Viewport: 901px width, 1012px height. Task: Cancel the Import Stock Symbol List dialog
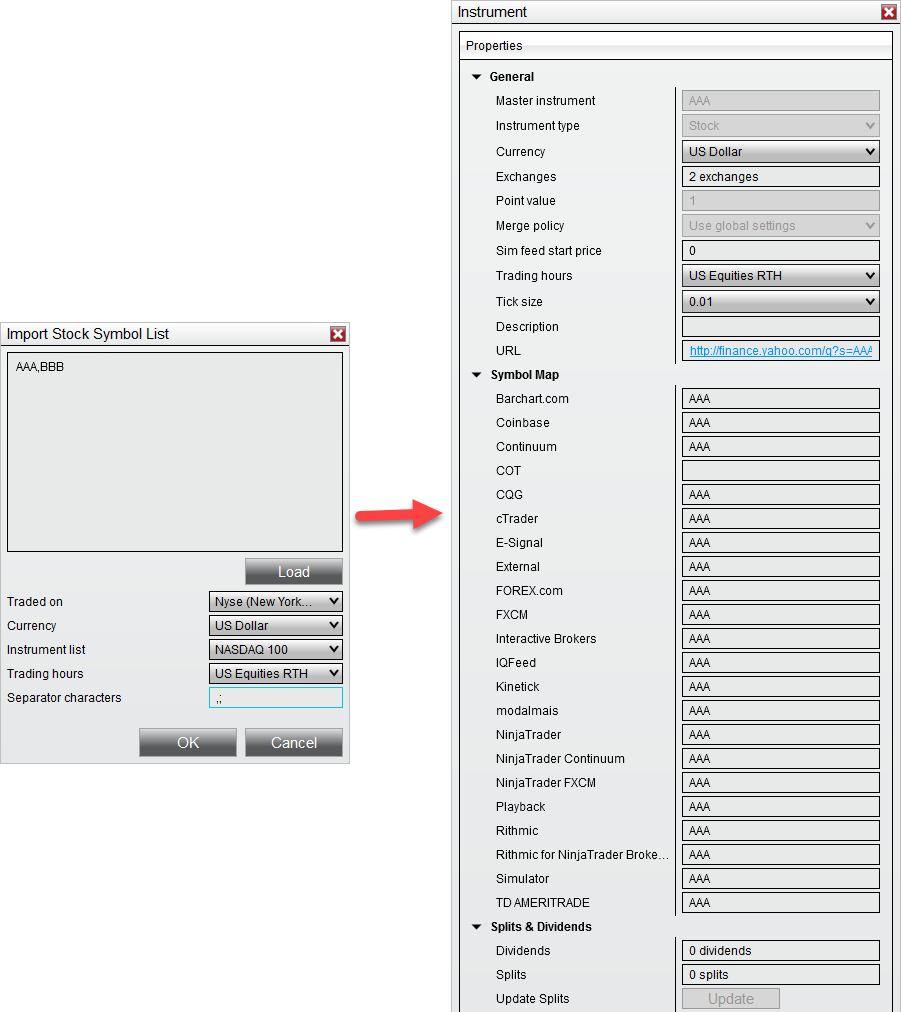(294, 743)
